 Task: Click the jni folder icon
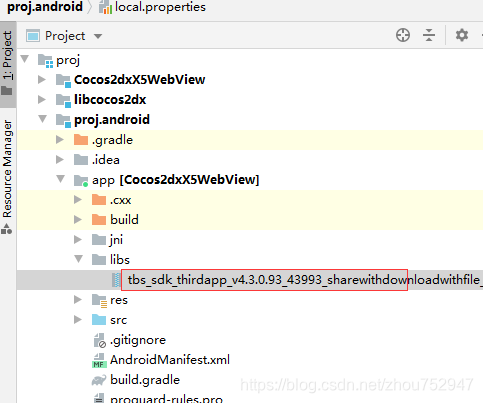[99, 240]
